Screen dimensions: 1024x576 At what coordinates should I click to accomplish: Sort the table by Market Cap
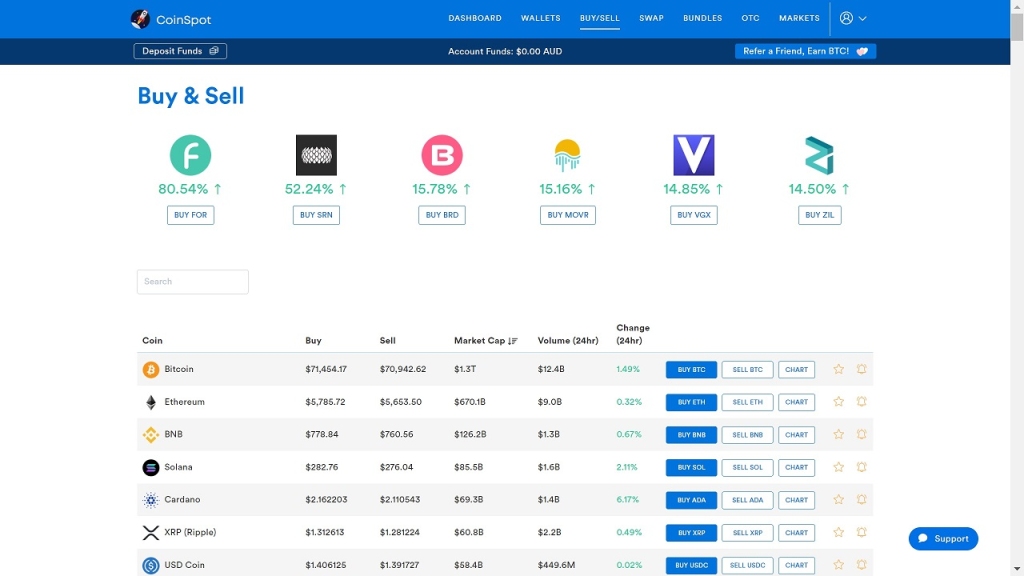(x=485, y=340)
